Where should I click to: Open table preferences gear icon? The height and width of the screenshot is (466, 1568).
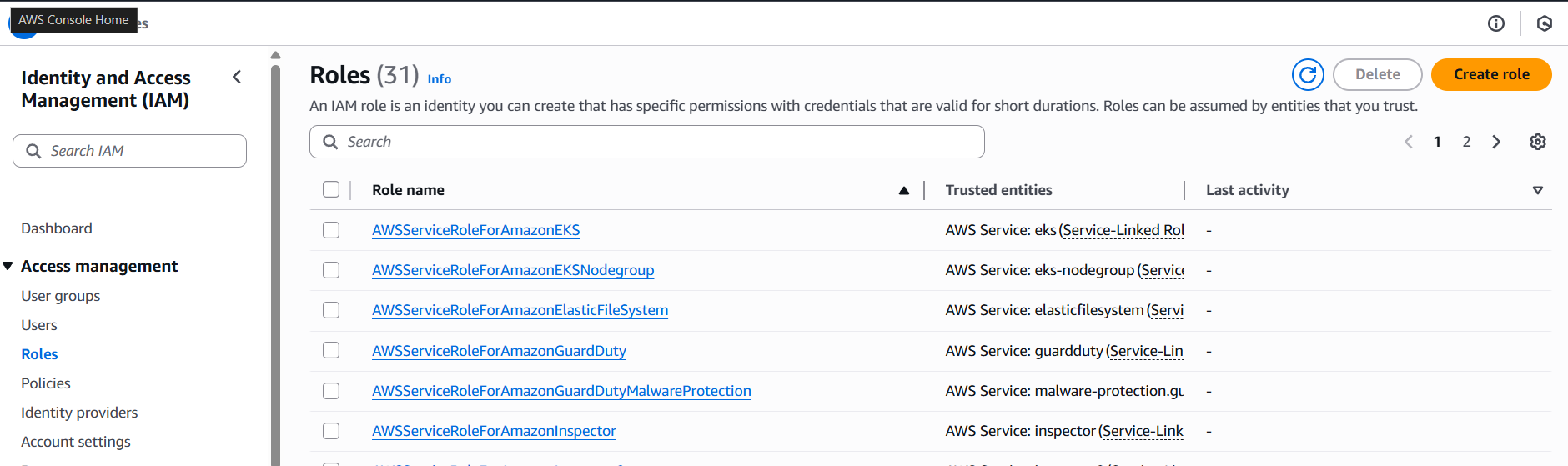pyautogui.click(x=1538, y=142)
